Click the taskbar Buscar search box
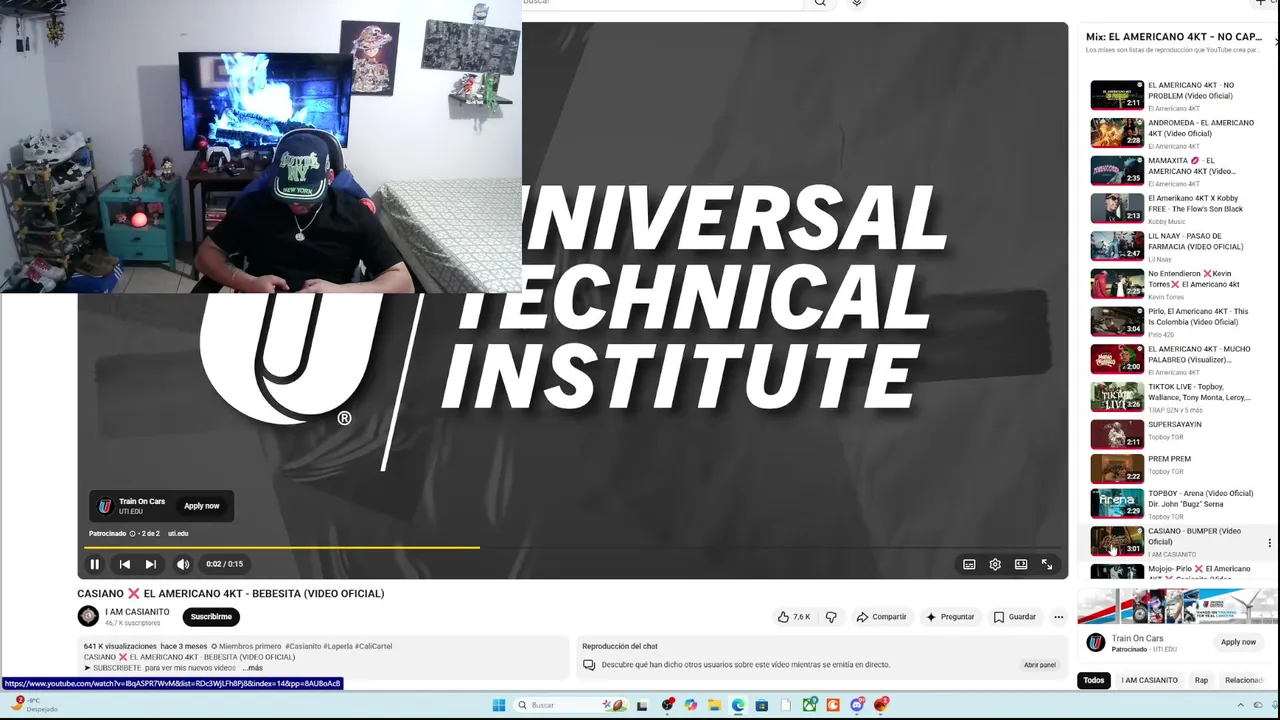Screen dimensions: 1280x720 coord(571,705)
